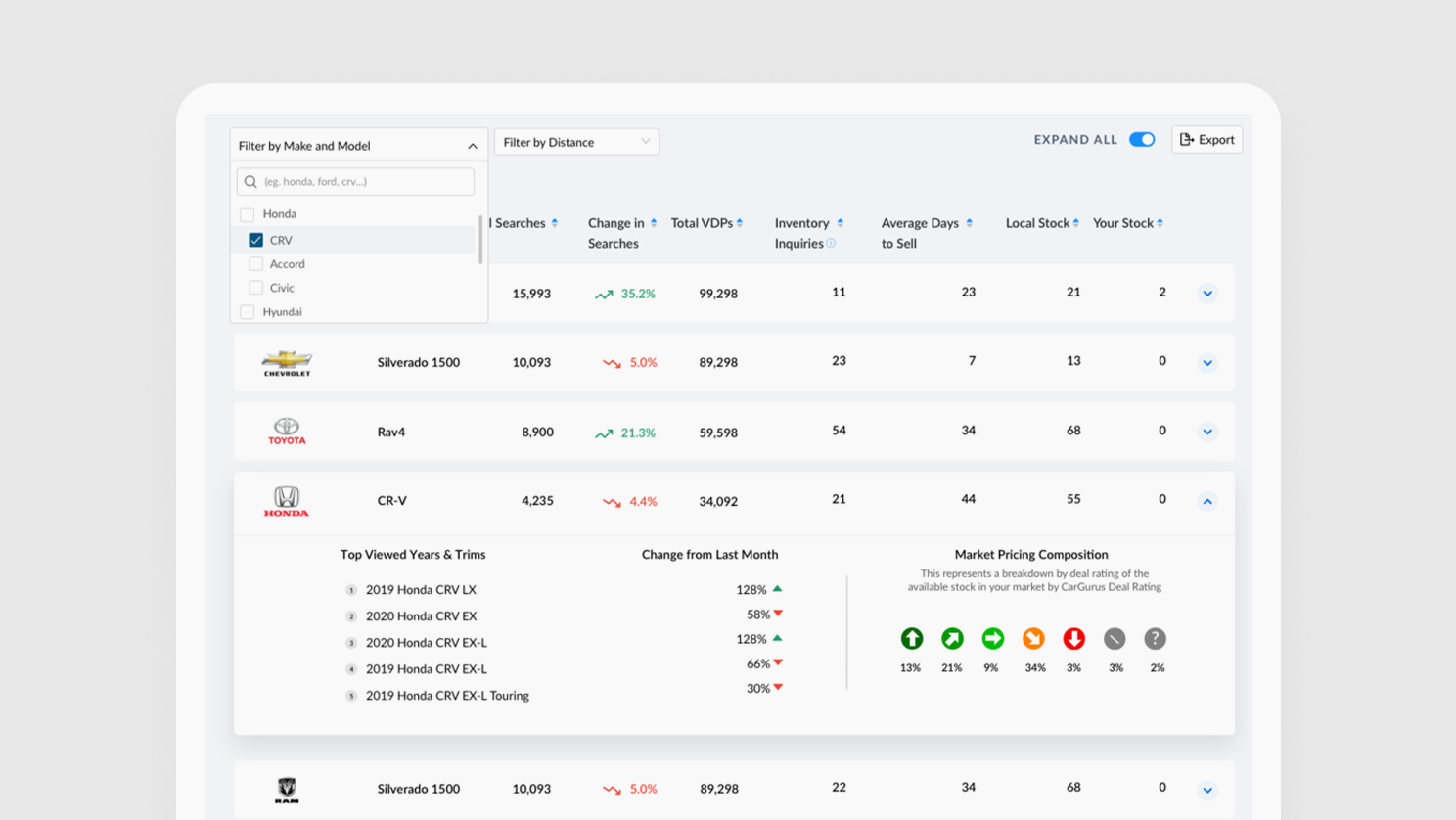Sort by Average Days to Sell
The height and width of the screenshot is (820, 1456).
(970, 223)
